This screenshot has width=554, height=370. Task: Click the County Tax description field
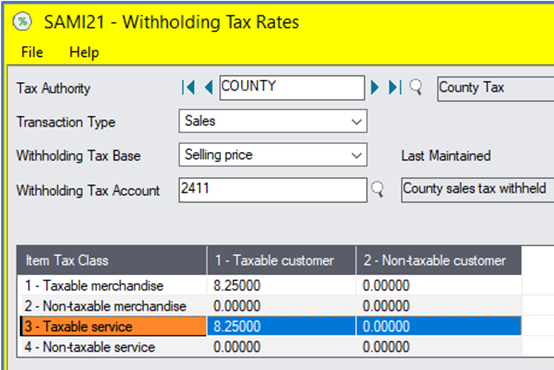(x=495, y=89)
